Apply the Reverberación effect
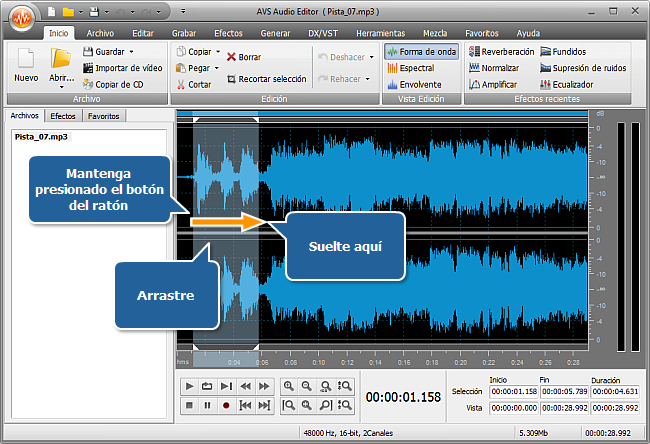 [x=501, y=51]
